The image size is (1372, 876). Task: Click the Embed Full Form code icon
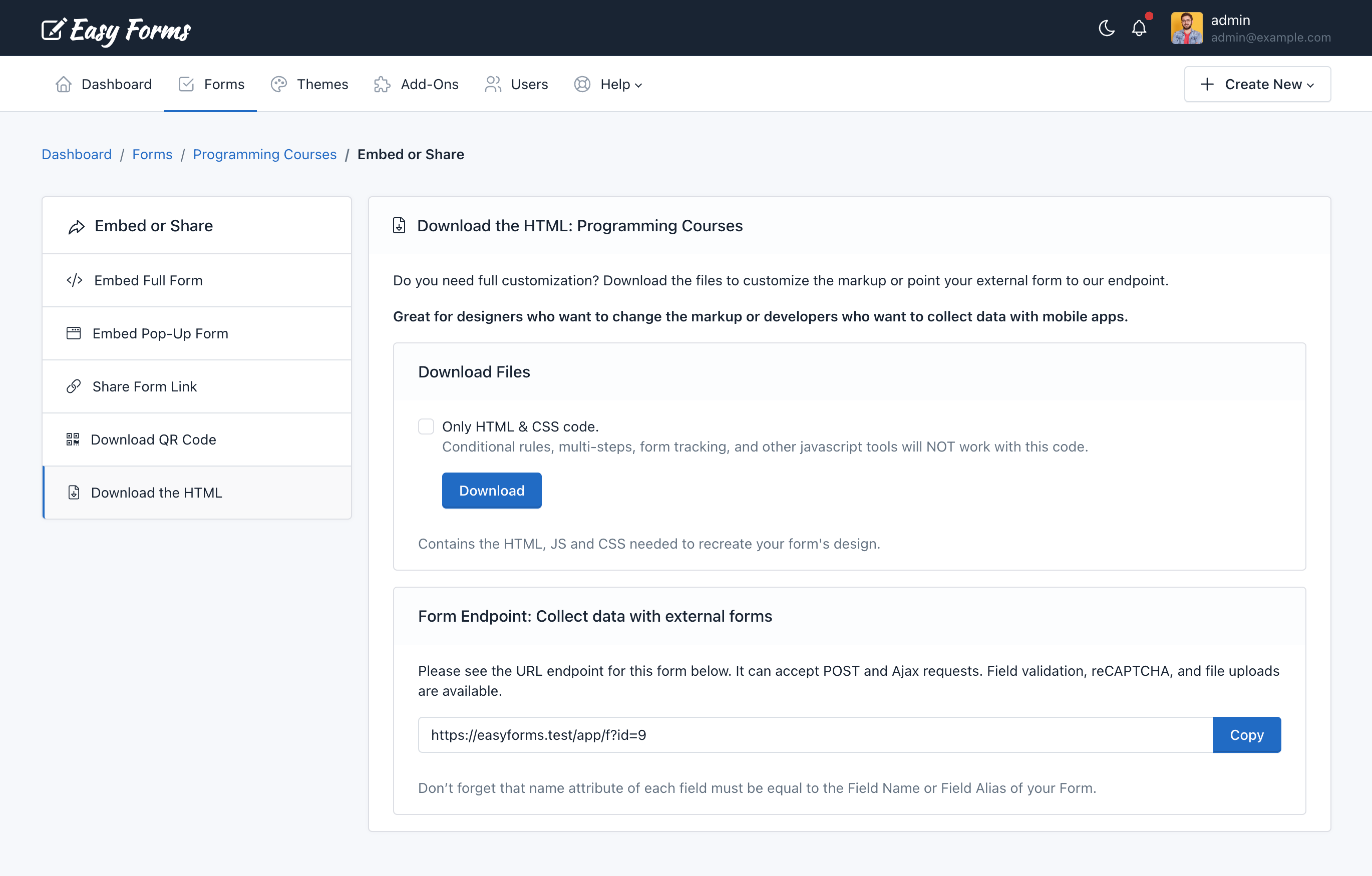point(74,280)
